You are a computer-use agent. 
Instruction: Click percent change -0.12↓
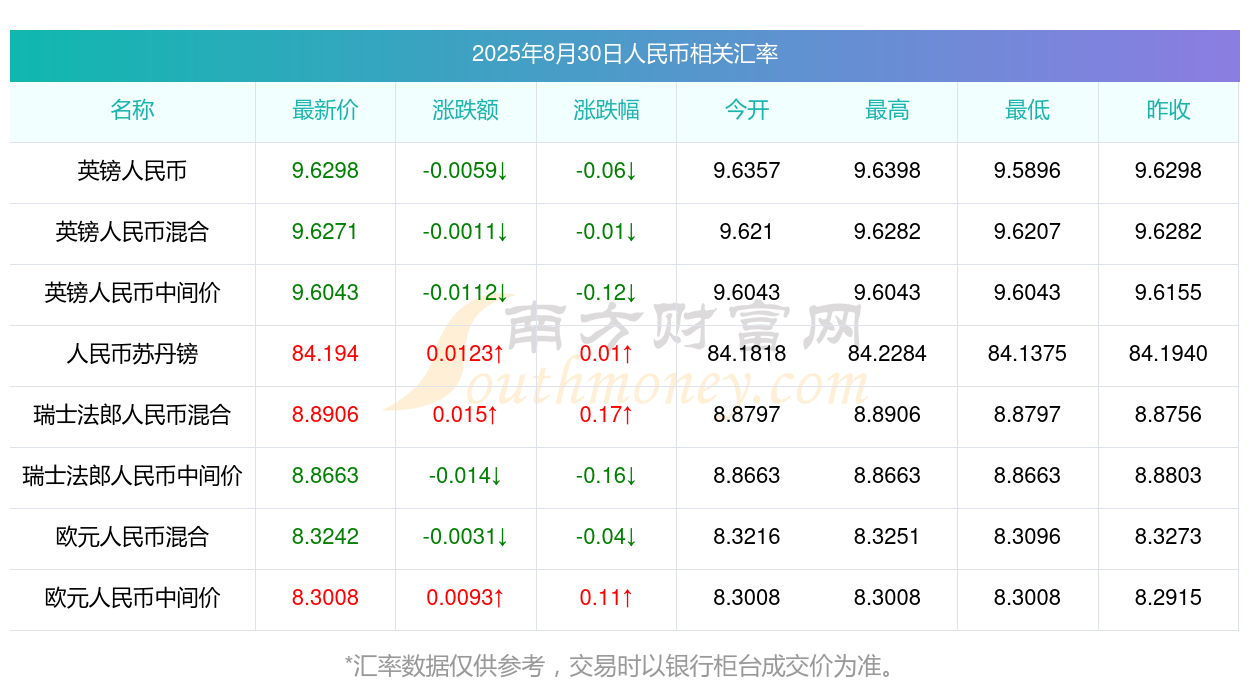606,293
